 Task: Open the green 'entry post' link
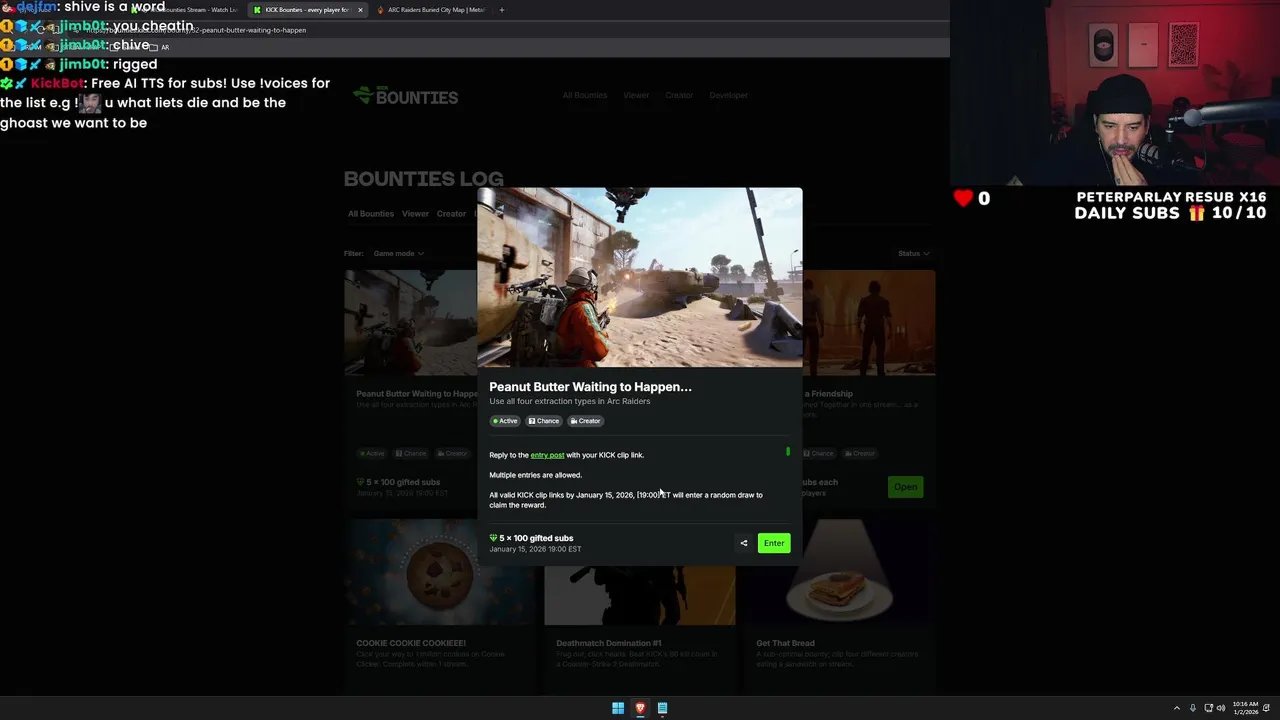[547, 455]
